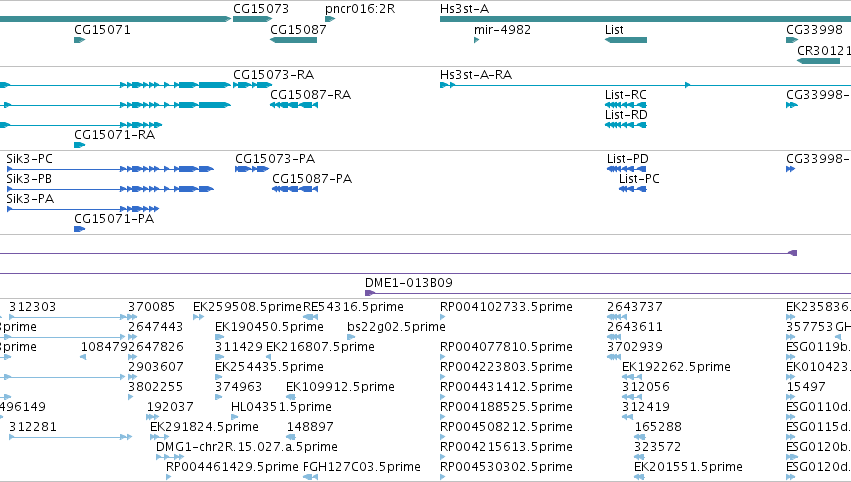Screen dimensions: 851x482
Task: Click the CG15071 gene arrow
Action: coord(80,40)
